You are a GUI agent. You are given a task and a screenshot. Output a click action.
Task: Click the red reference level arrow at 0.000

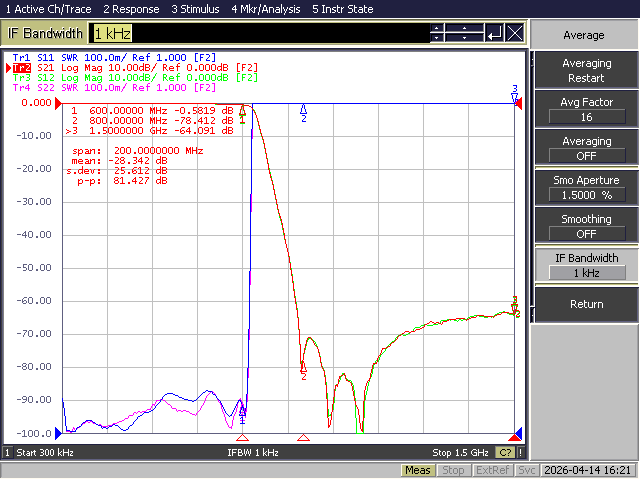tap(58, 103)
